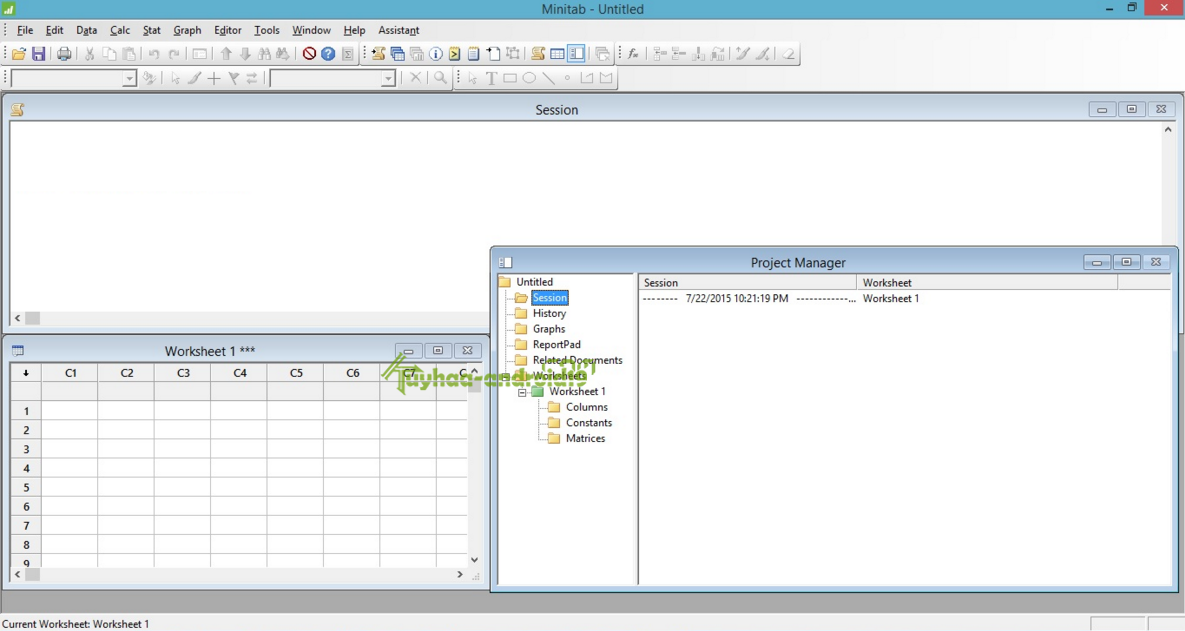Screen dimensions: 1185x631
Task: Open the File menu
Action: 25,30
